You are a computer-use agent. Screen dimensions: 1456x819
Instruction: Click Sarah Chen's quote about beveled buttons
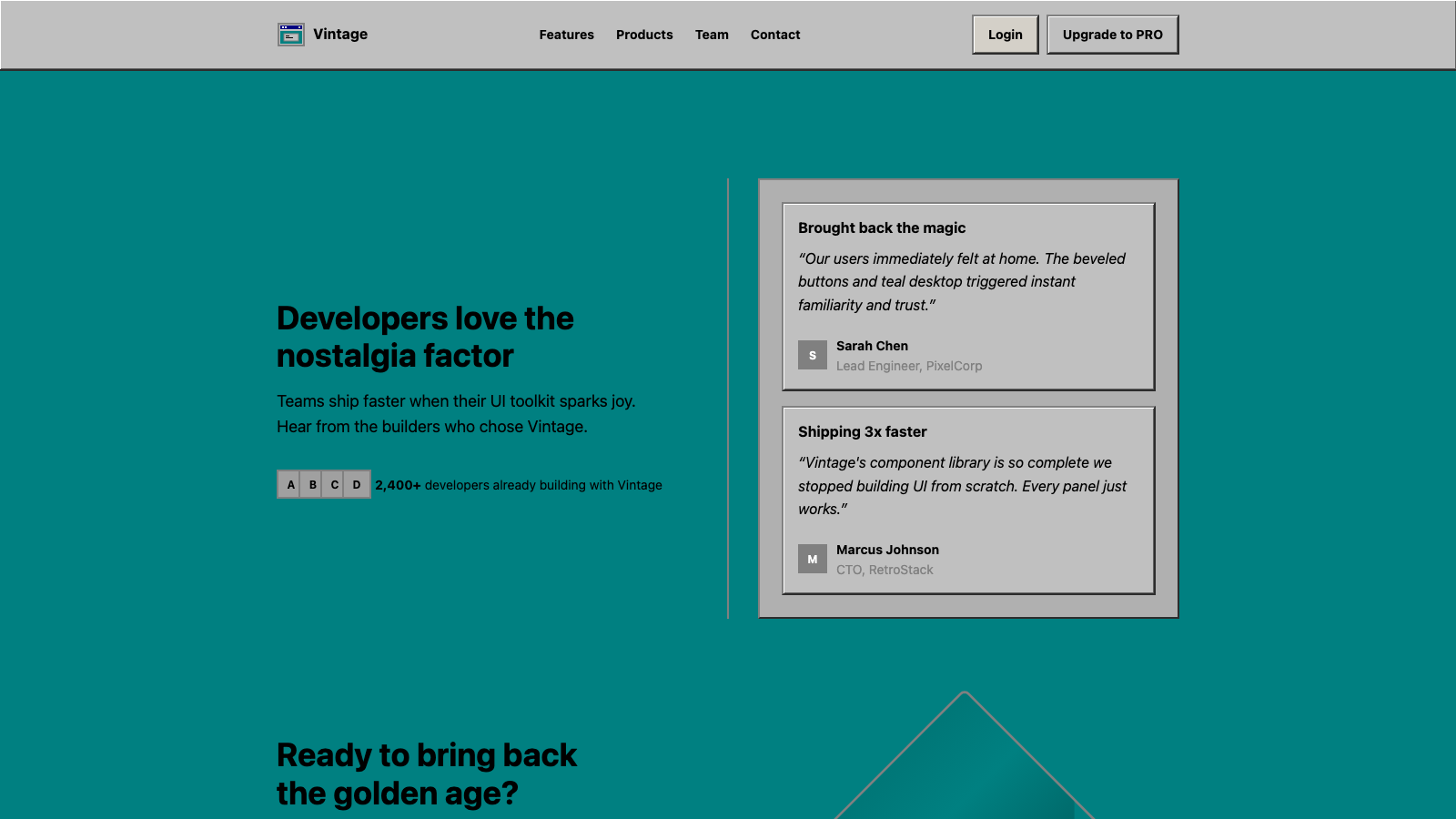pyautogui.click(x=962, y=282)
